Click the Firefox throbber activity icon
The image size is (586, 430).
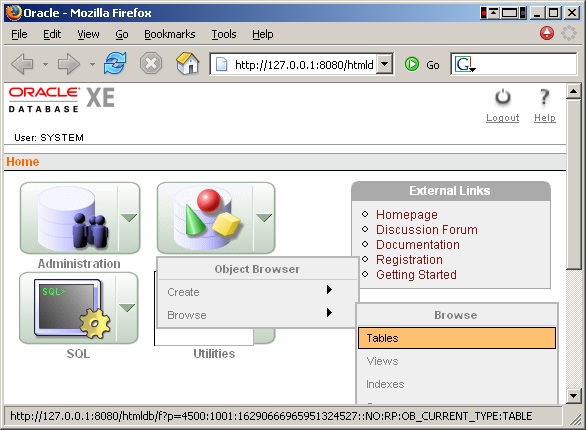[569, 33]
